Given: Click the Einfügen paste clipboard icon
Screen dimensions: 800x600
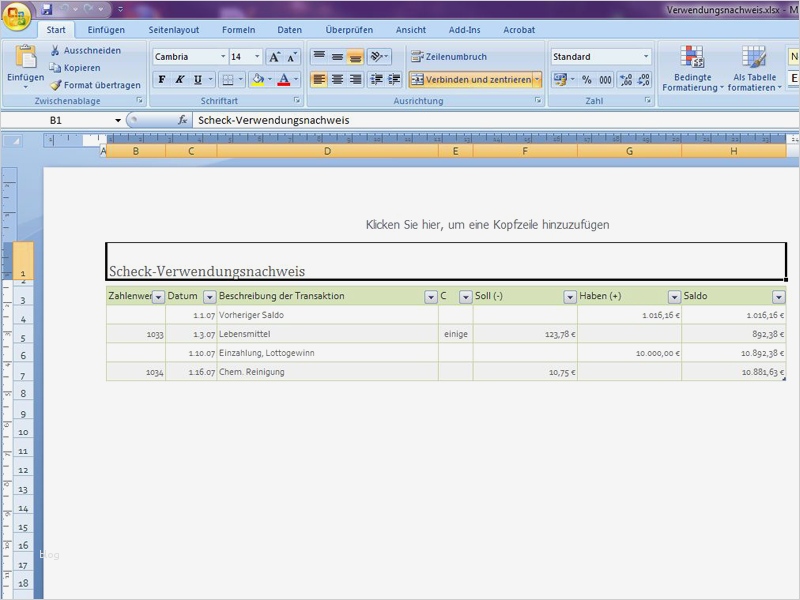Looking at the screenshot, I should tap(26, 57).
